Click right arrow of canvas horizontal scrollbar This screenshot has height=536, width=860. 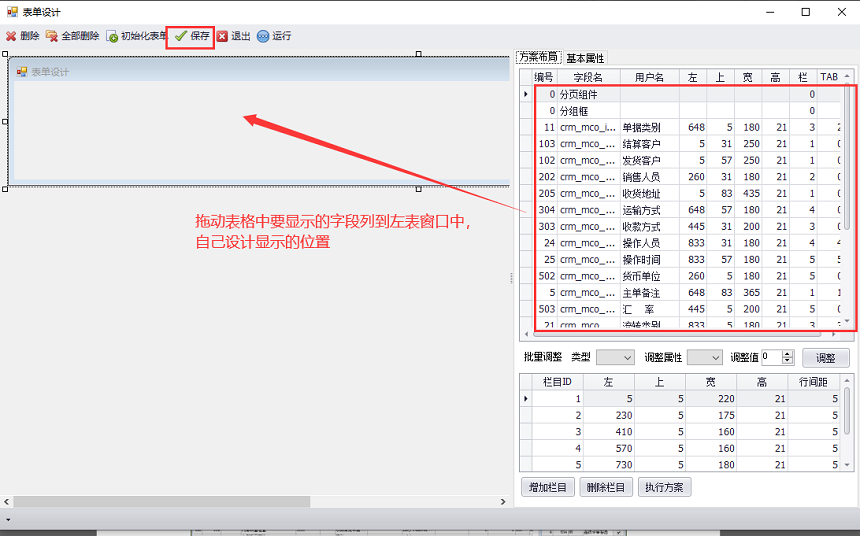[503, 501]
